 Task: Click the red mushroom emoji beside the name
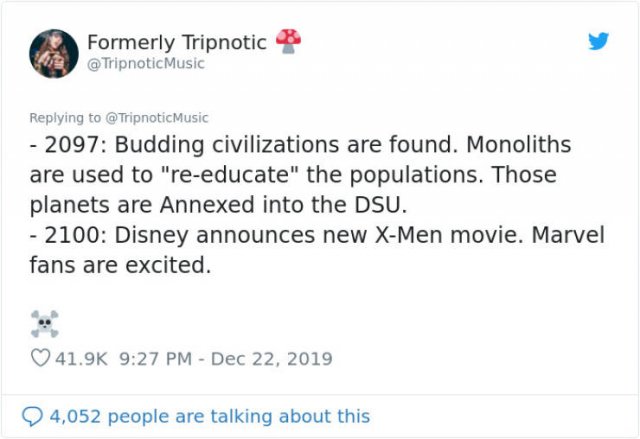[288, 40]
